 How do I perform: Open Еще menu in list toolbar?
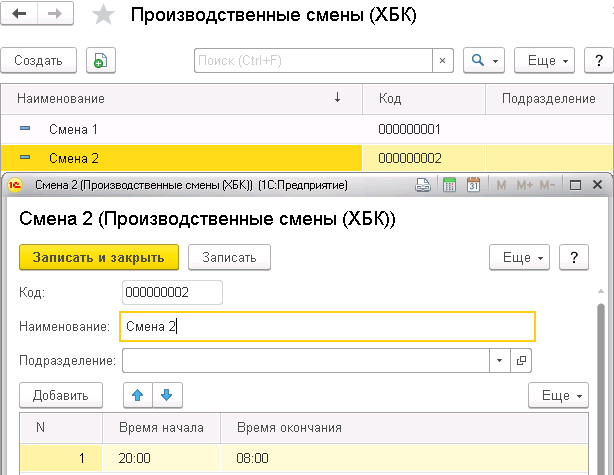(x=547, y=61)
